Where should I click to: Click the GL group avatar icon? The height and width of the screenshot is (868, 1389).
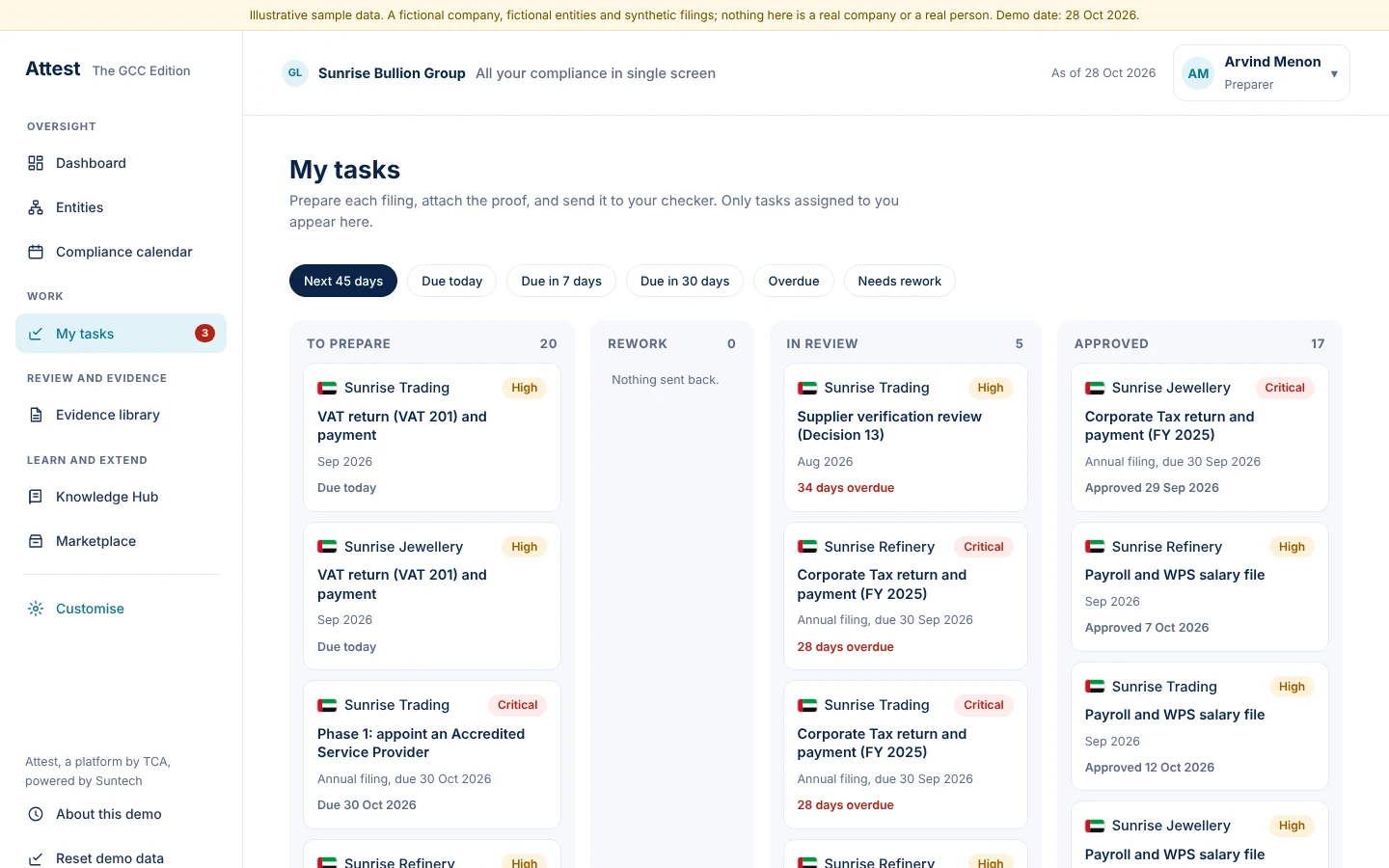click(x=295, y=73)
